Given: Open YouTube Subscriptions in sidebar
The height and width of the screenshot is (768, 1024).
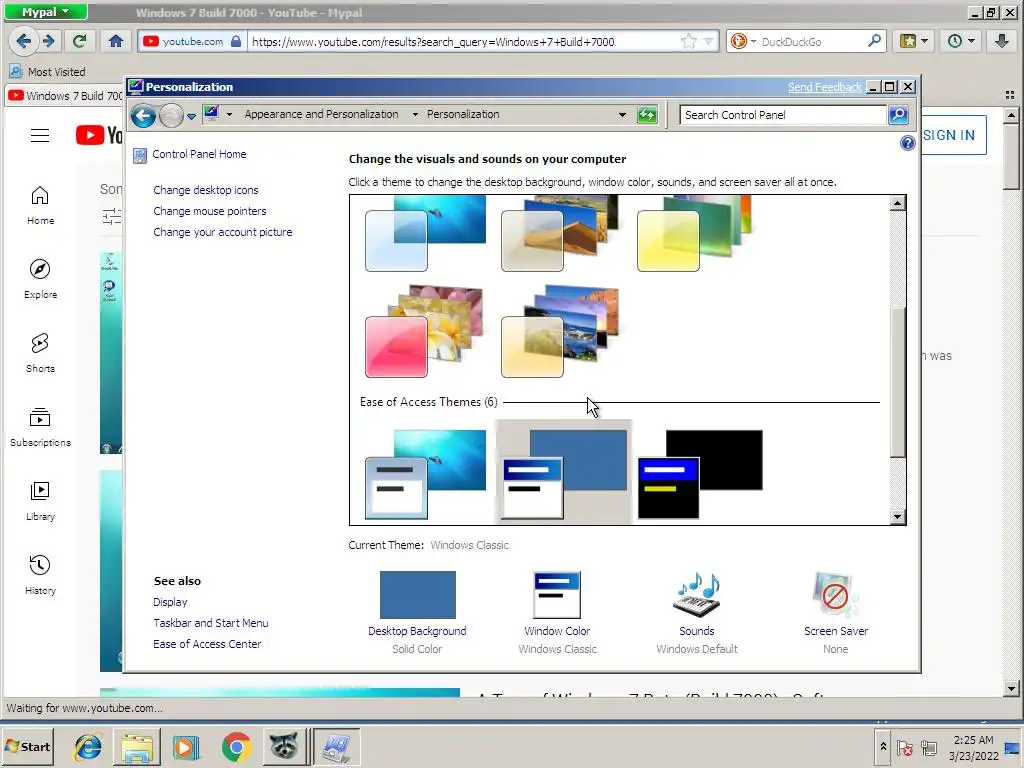Looking at the screenshot, I should [x=40, y=427].
